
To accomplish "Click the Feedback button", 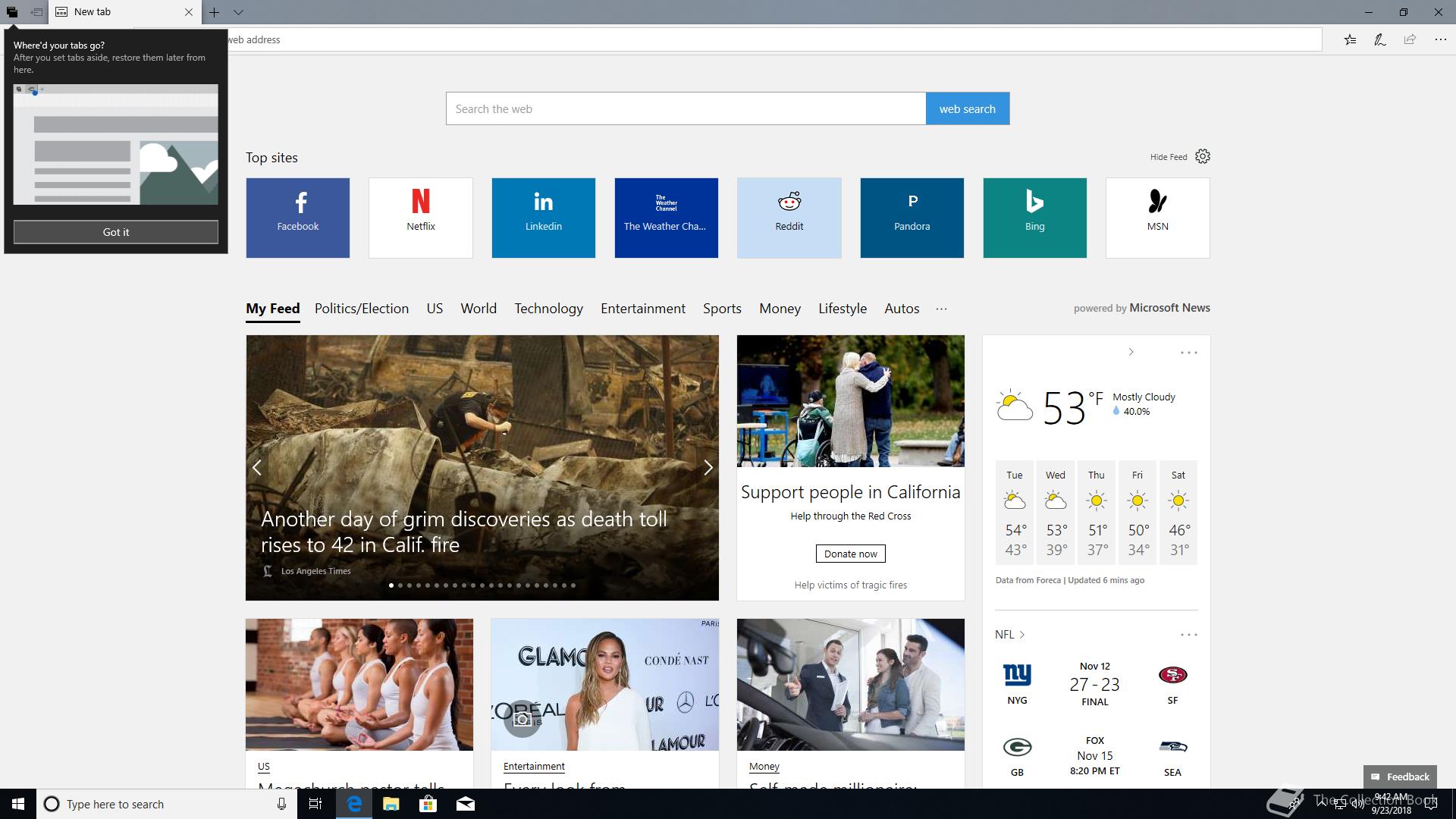I will (x=1400, y=777).
